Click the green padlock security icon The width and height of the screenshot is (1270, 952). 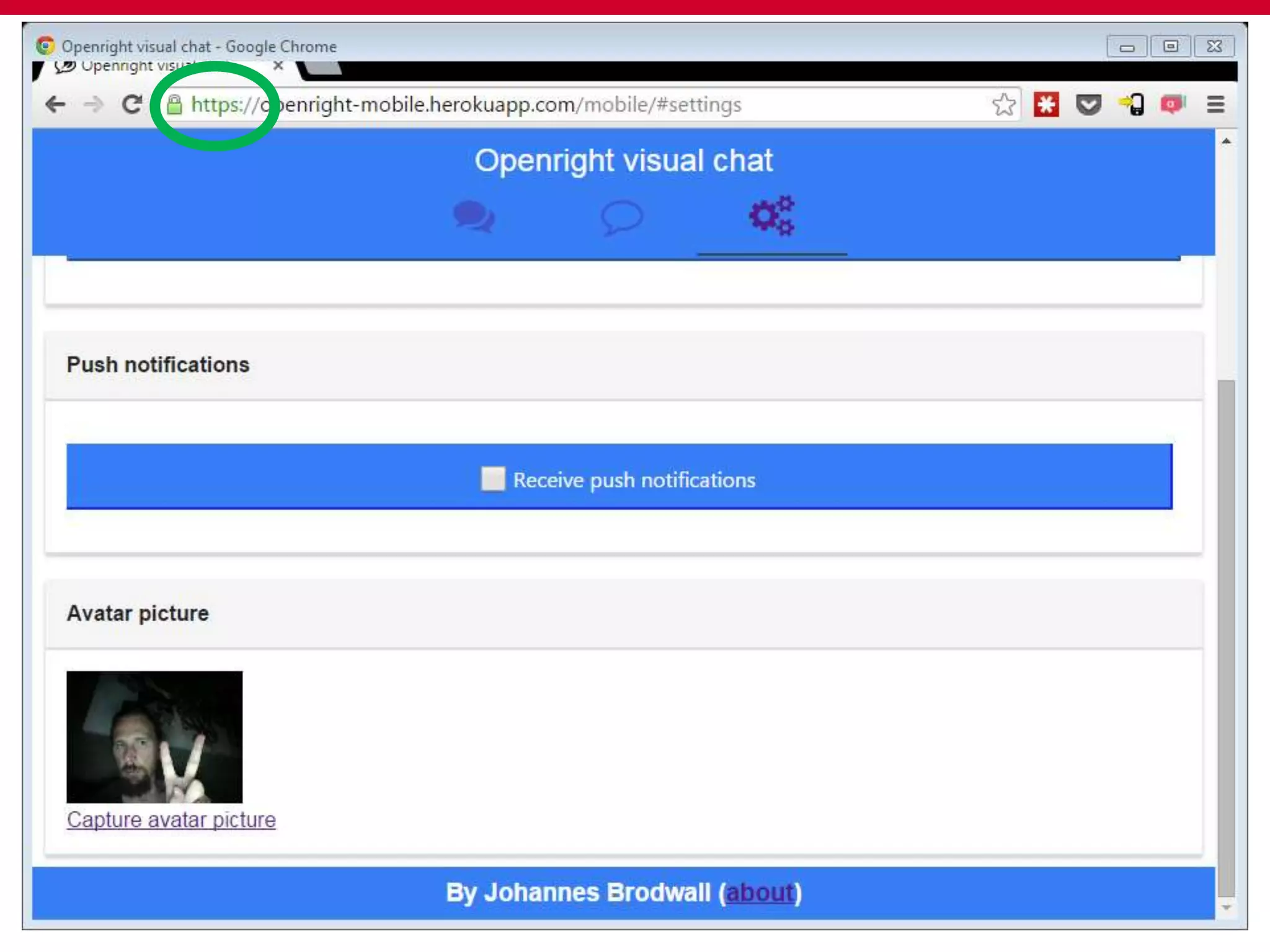(x=175, y=105)
